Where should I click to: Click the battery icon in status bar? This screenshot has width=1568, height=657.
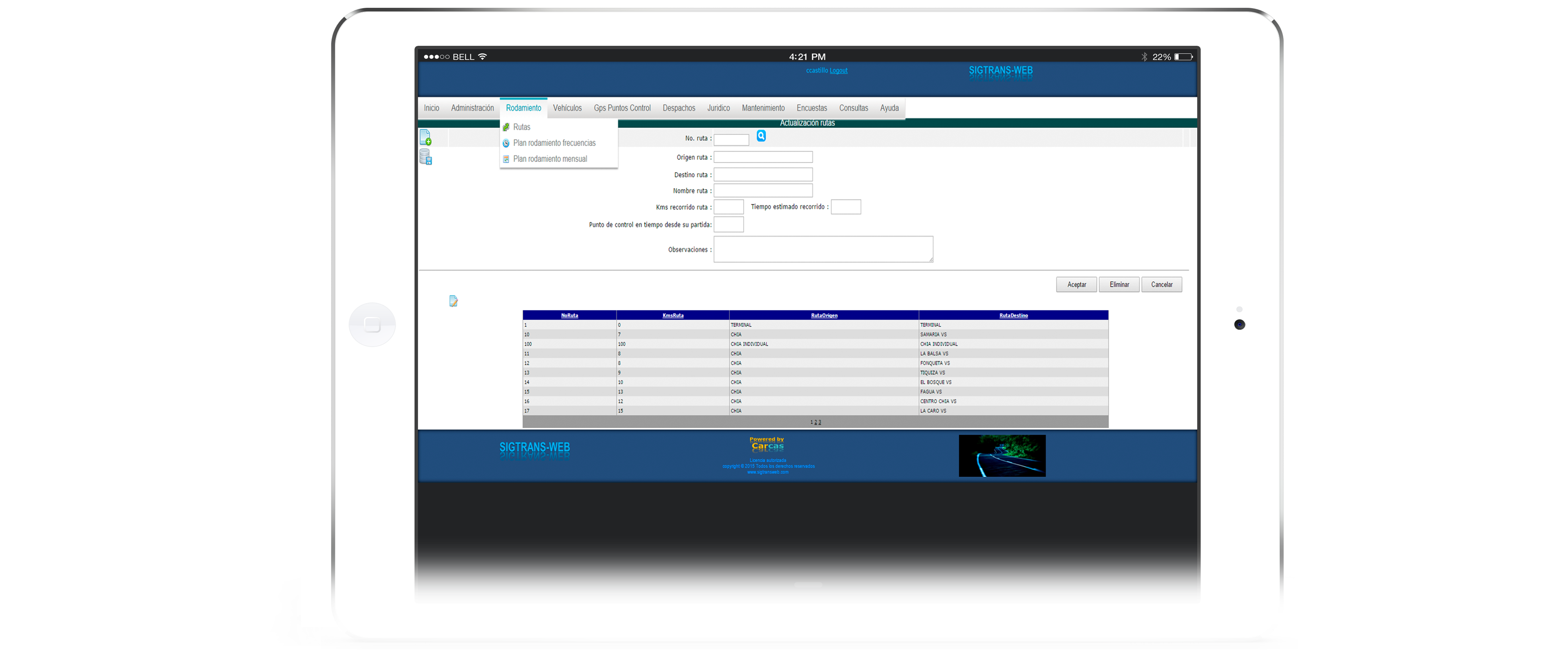click(x=1183, y=56)
